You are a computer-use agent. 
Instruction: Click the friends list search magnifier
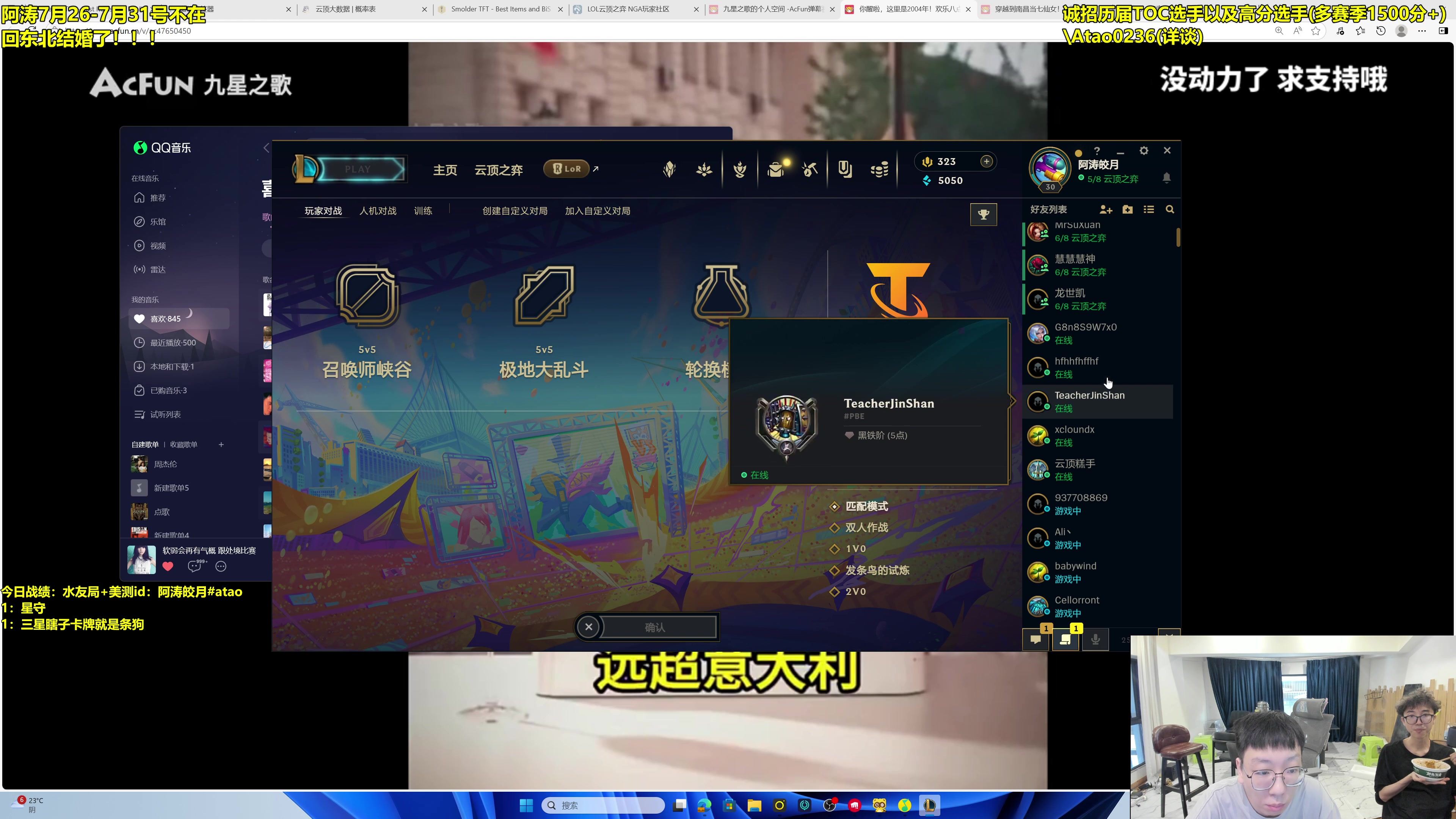(x=1170, y=210)
